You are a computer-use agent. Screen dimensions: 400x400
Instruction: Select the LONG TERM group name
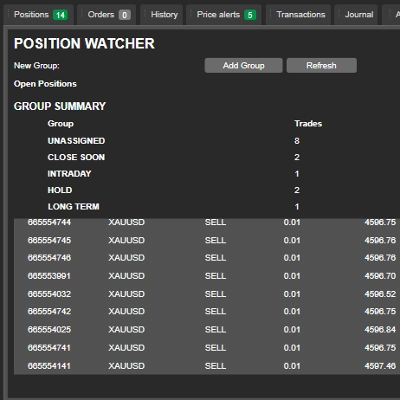point(74,207)
